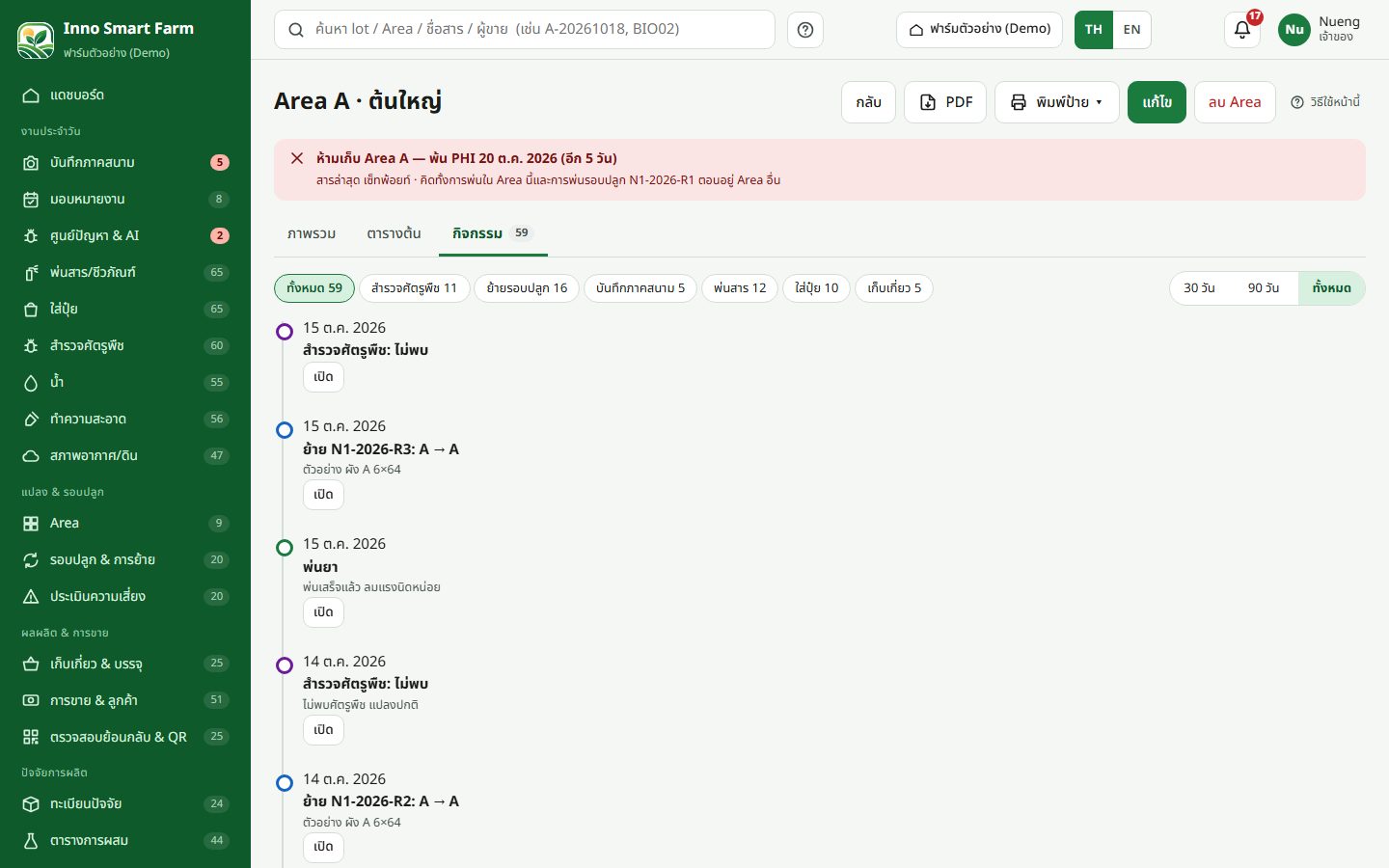
Task: Click the green แก้ไข button
Action: pos(1157,102)
